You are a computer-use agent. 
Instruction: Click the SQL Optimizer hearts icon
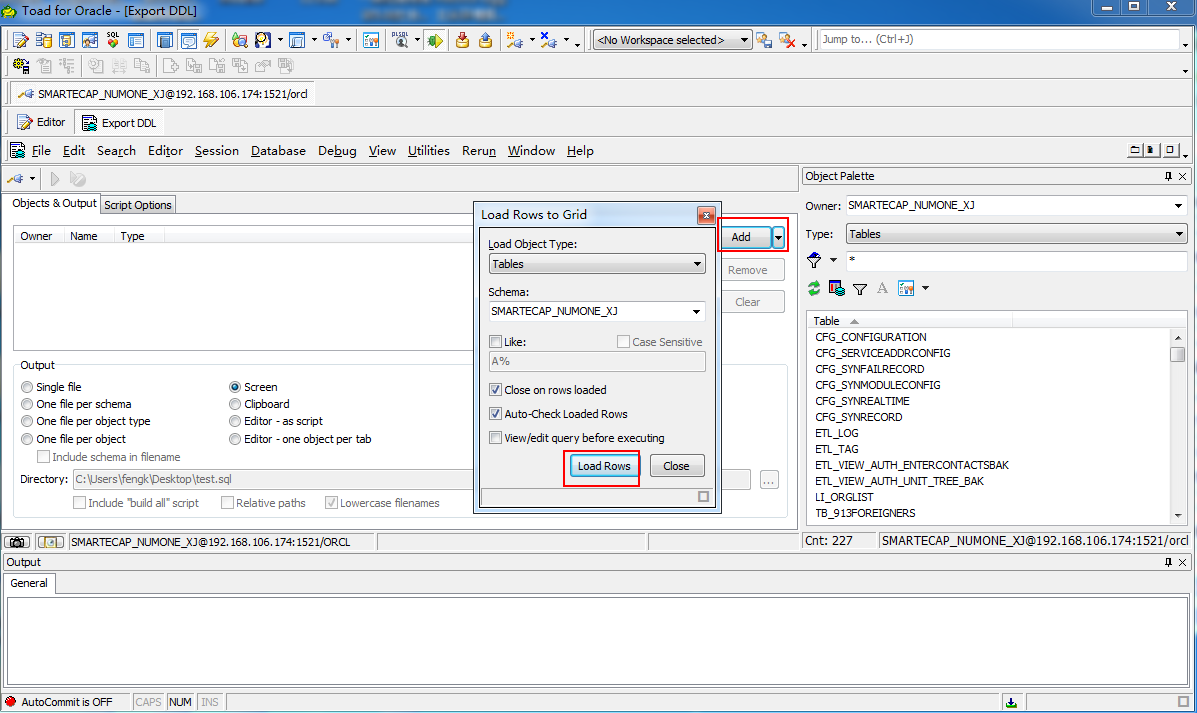(113, 40)
